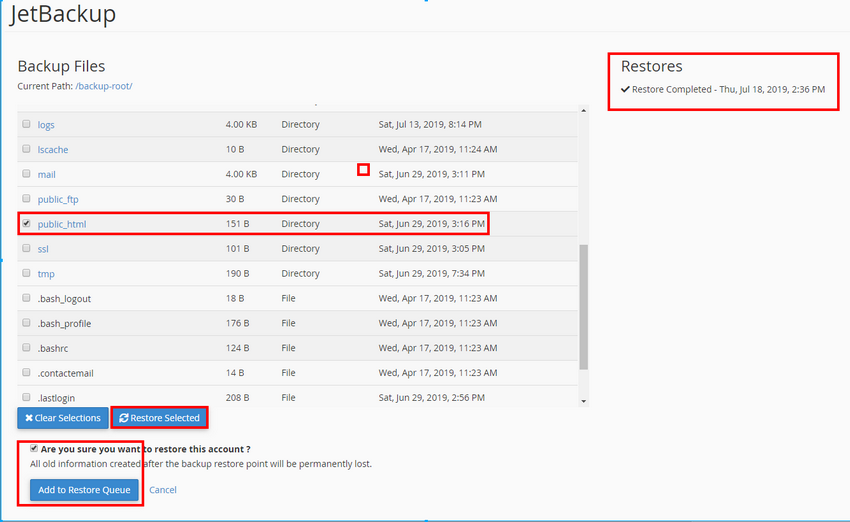Image resolution: width=850 pixels, height=522 pixels.
Task: Cancel the restore confirmation
Action: pos(163,490)
